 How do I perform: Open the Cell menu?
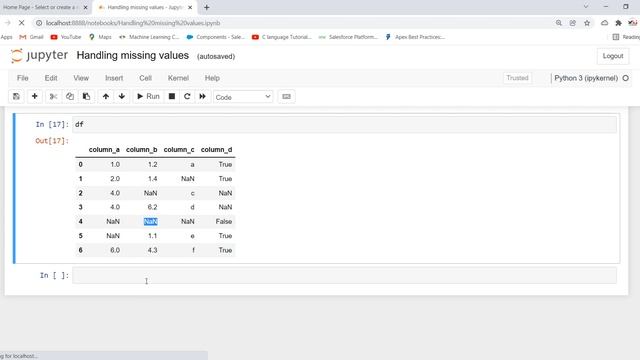coord(145,78)
